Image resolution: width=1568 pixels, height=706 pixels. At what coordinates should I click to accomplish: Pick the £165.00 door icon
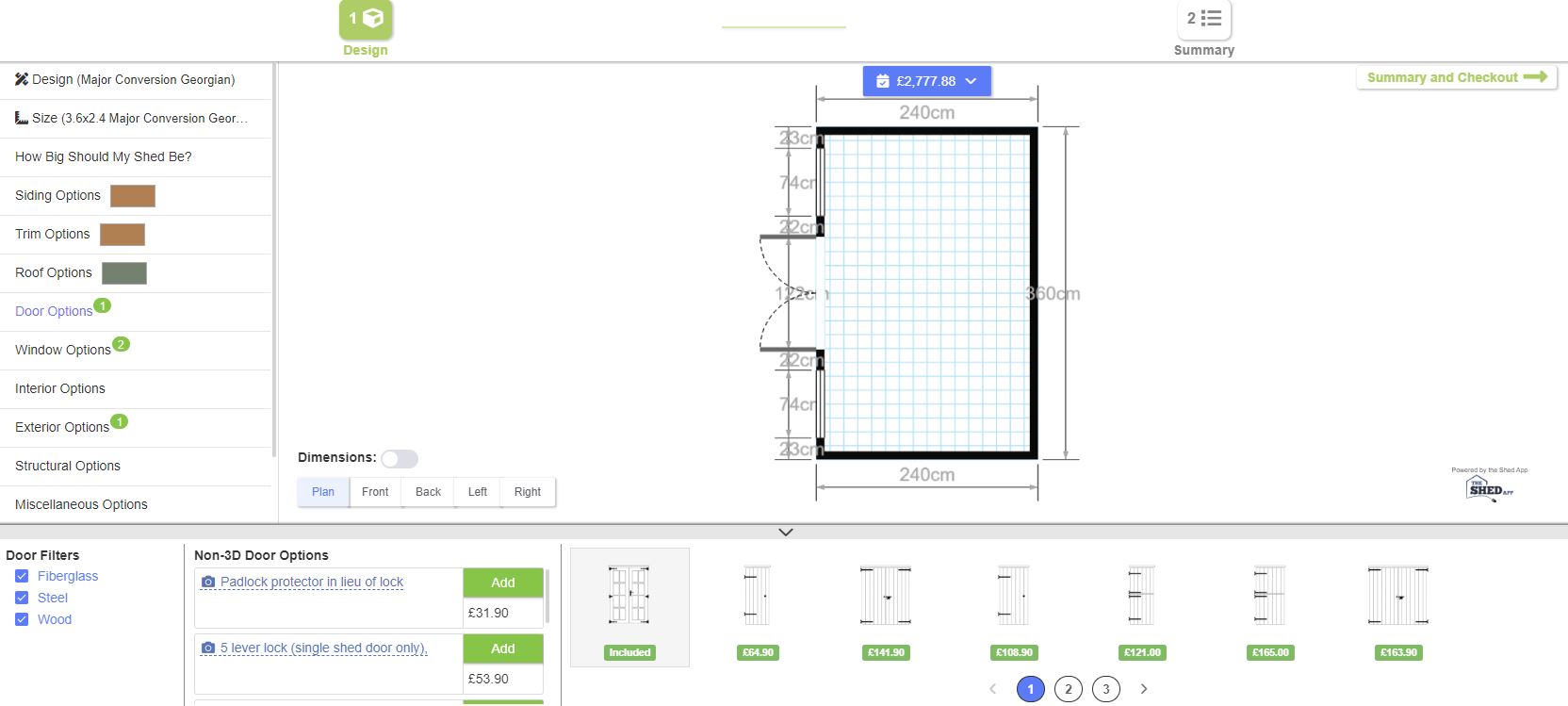[x=1270, y=596]
